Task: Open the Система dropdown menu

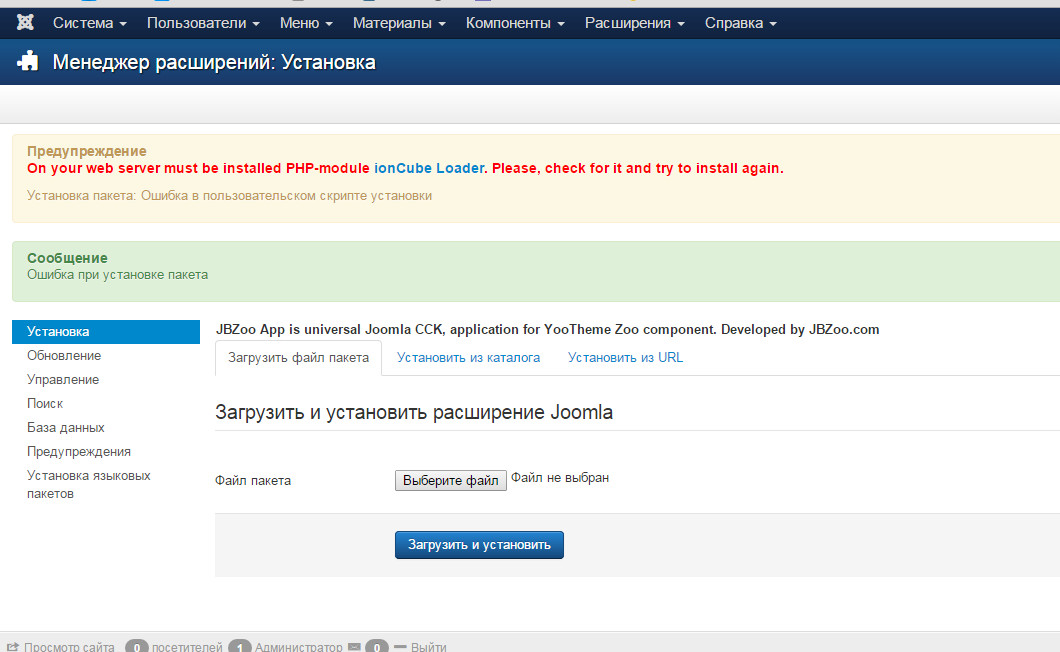Action: (x=89, y=22)
